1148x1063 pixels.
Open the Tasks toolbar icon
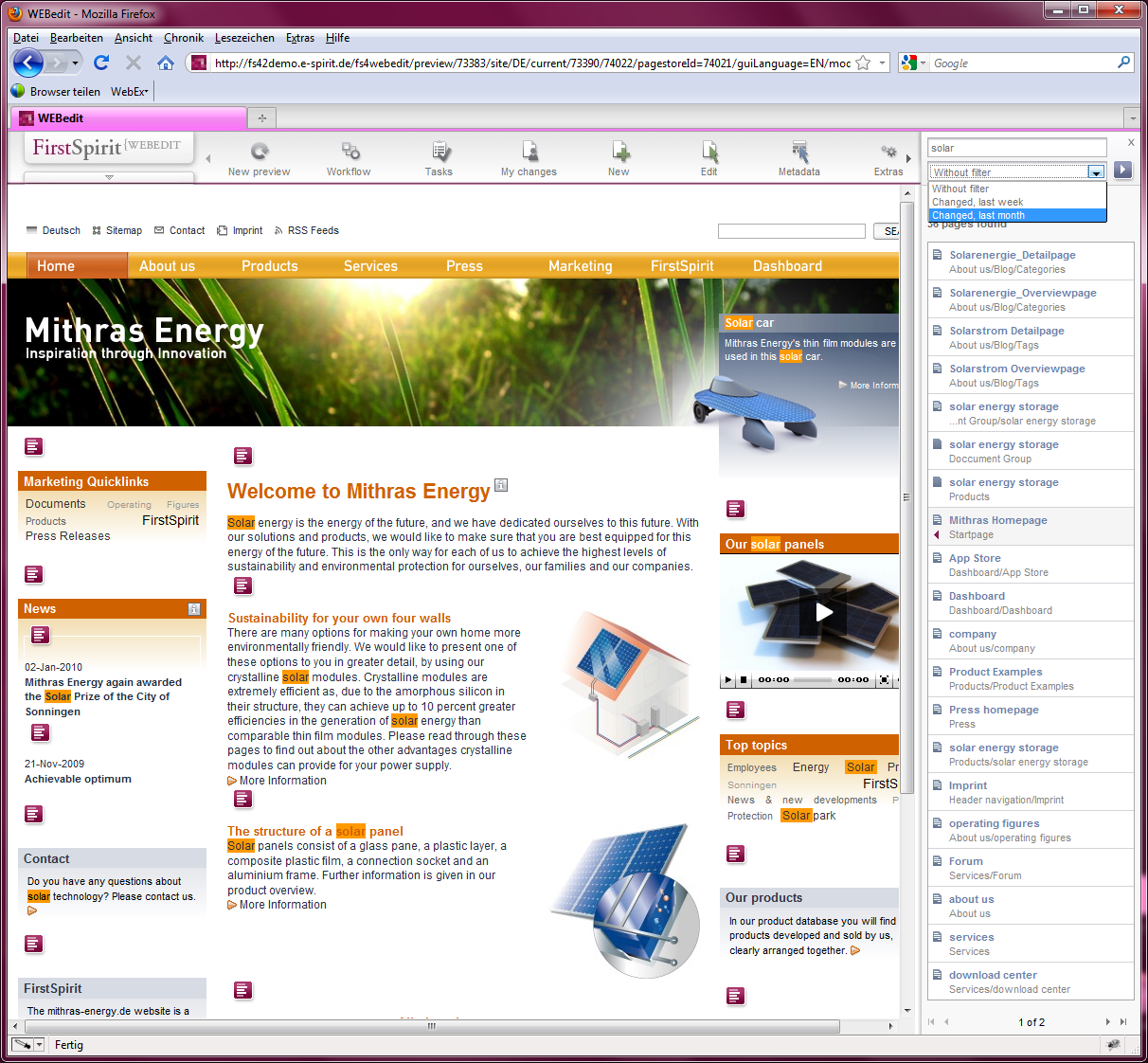pyautogui.click(x=439, y=158)
